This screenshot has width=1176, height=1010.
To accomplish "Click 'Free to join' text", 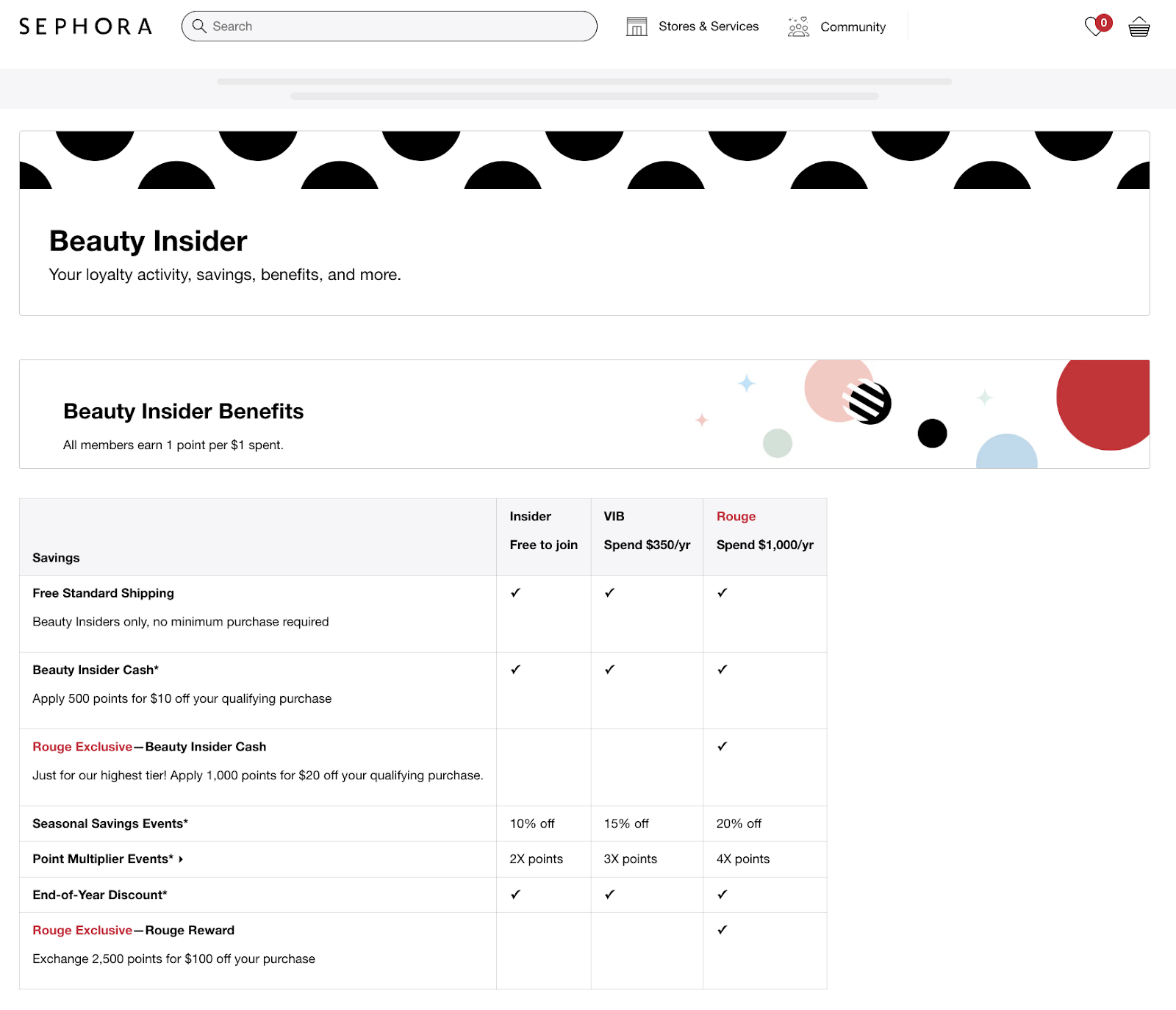I will click(x=544, y=545).
